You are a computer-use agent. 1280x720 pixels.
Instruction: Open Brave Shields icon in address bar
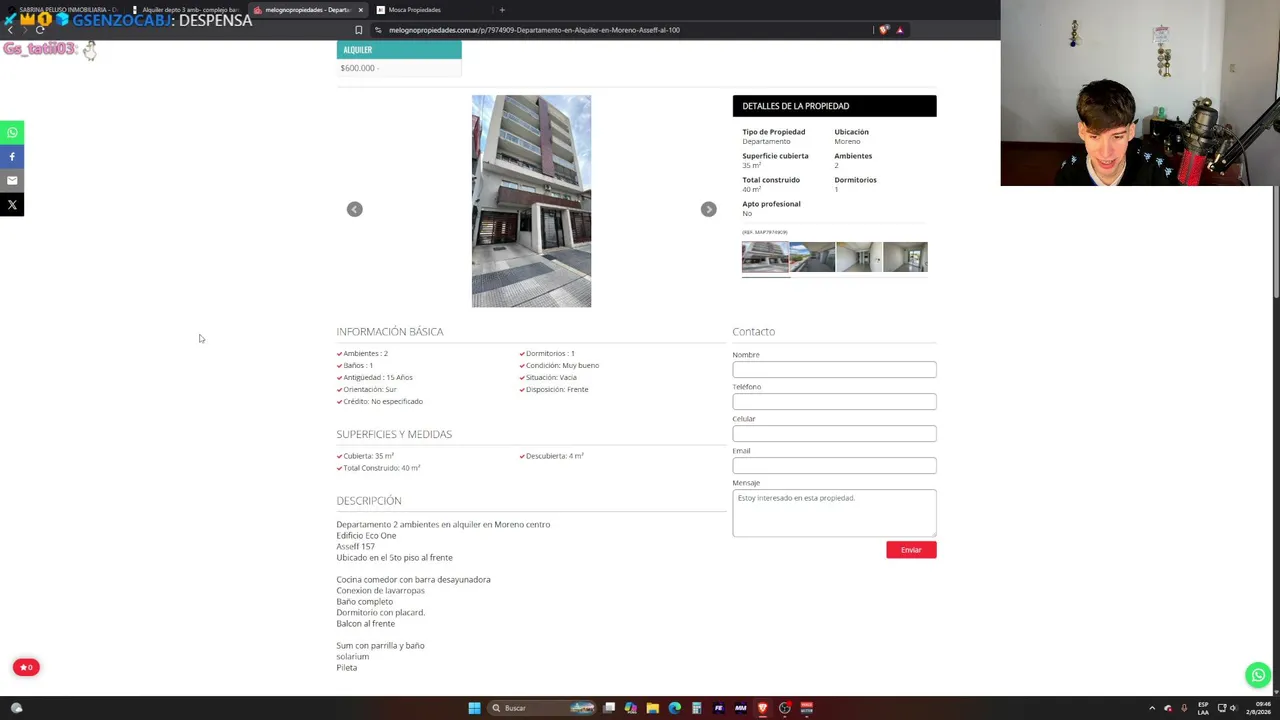(x=884, y=30)
